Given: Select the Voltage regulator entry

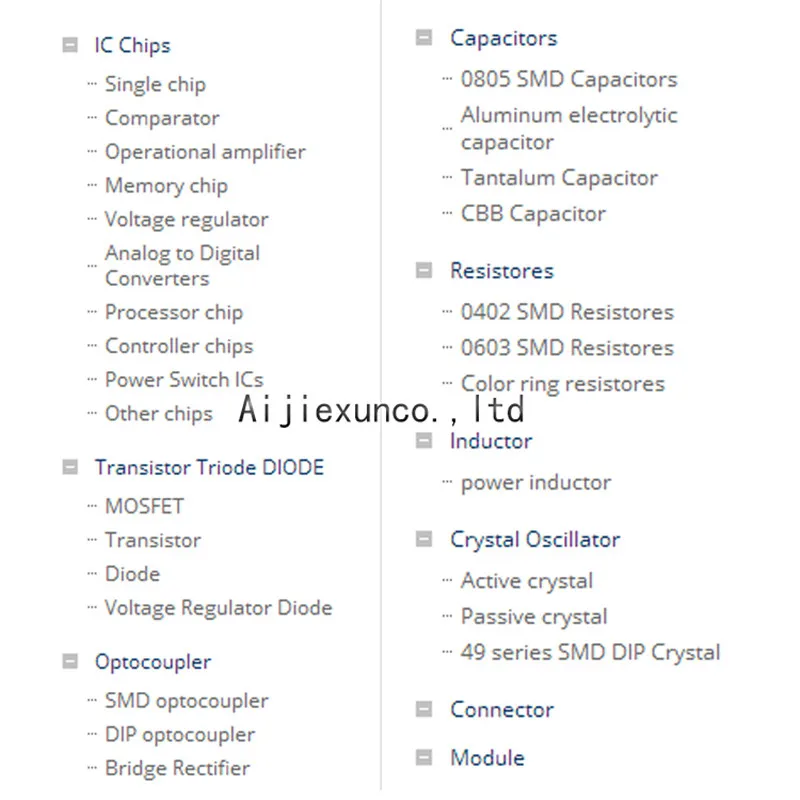Looking at the screenshot, I should [x=186, y=219].
